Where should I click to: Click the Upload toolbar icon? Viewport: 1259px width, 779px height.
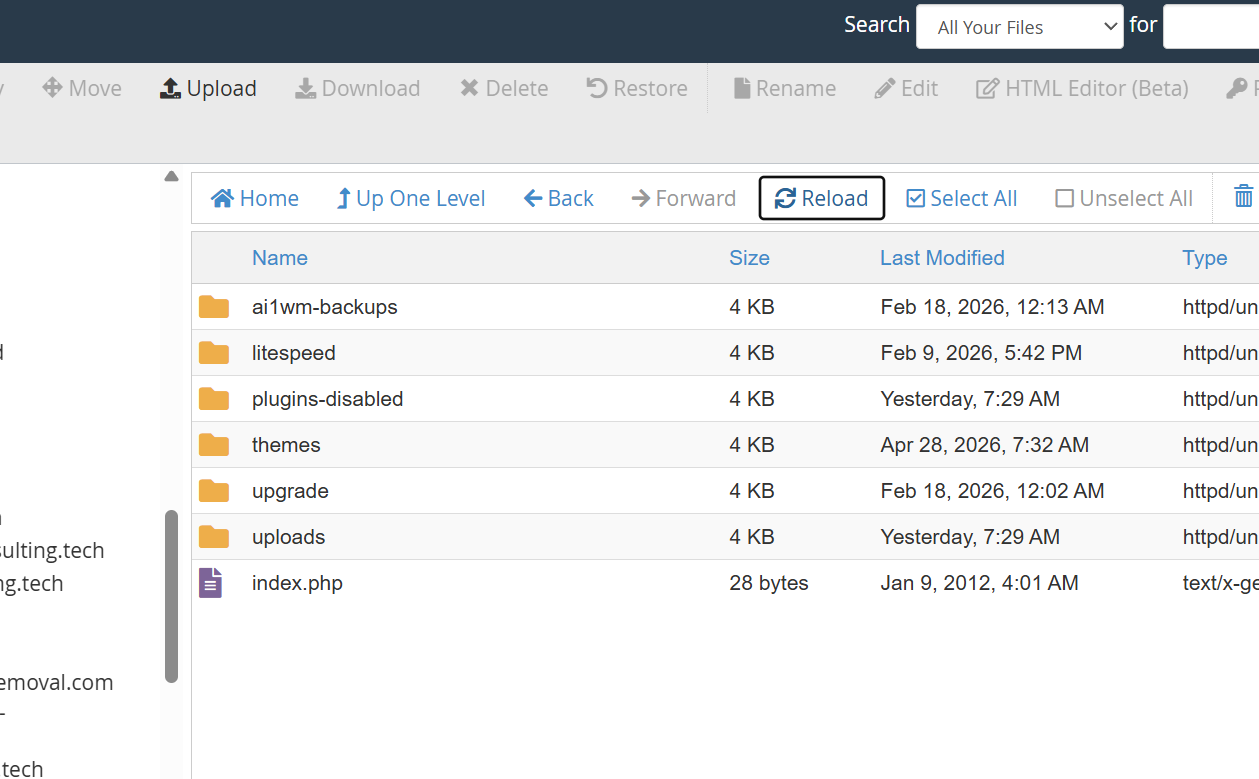170,88
